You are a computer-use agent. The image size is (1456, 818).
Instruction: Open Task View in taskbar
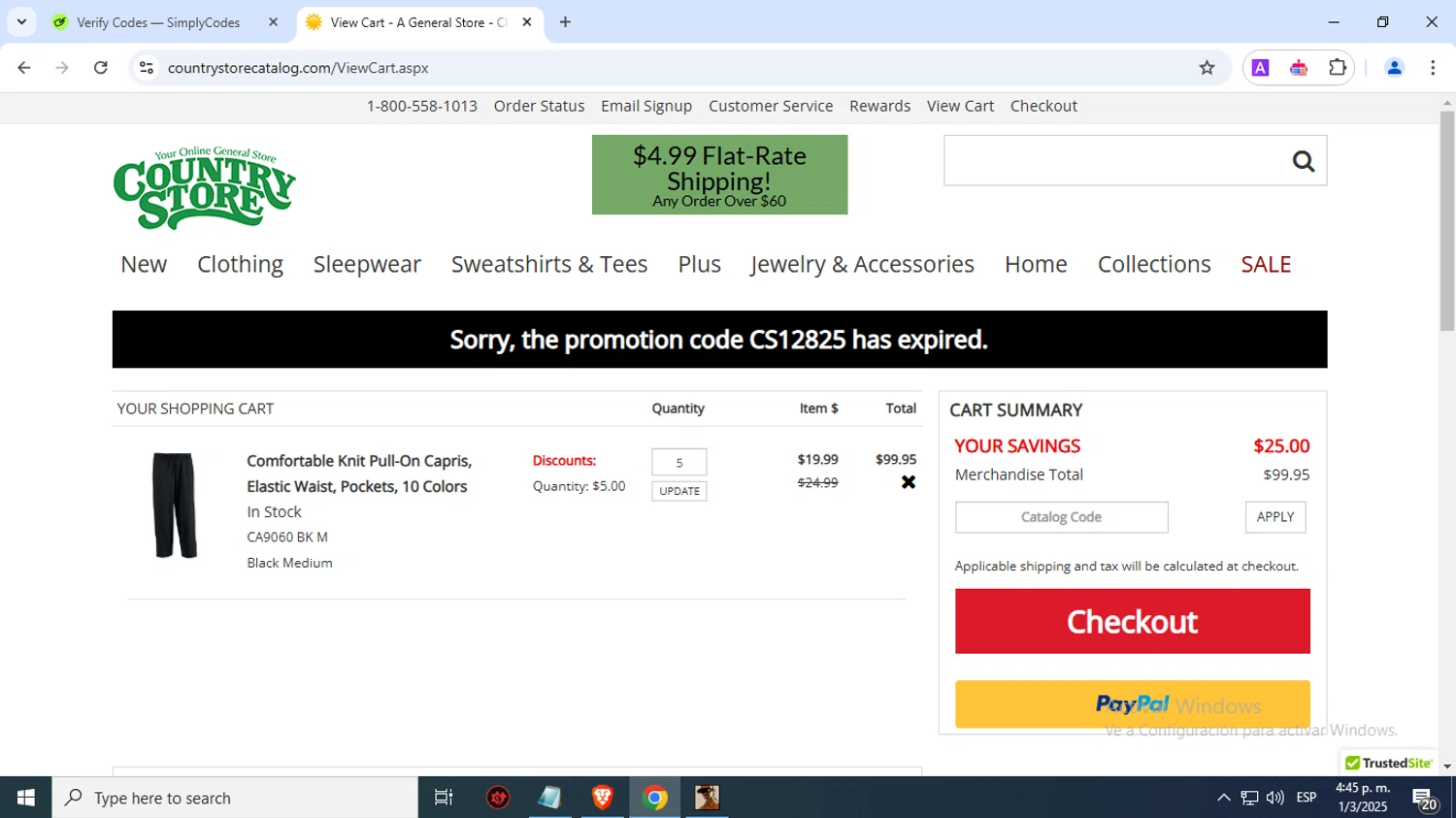[444, 798]
